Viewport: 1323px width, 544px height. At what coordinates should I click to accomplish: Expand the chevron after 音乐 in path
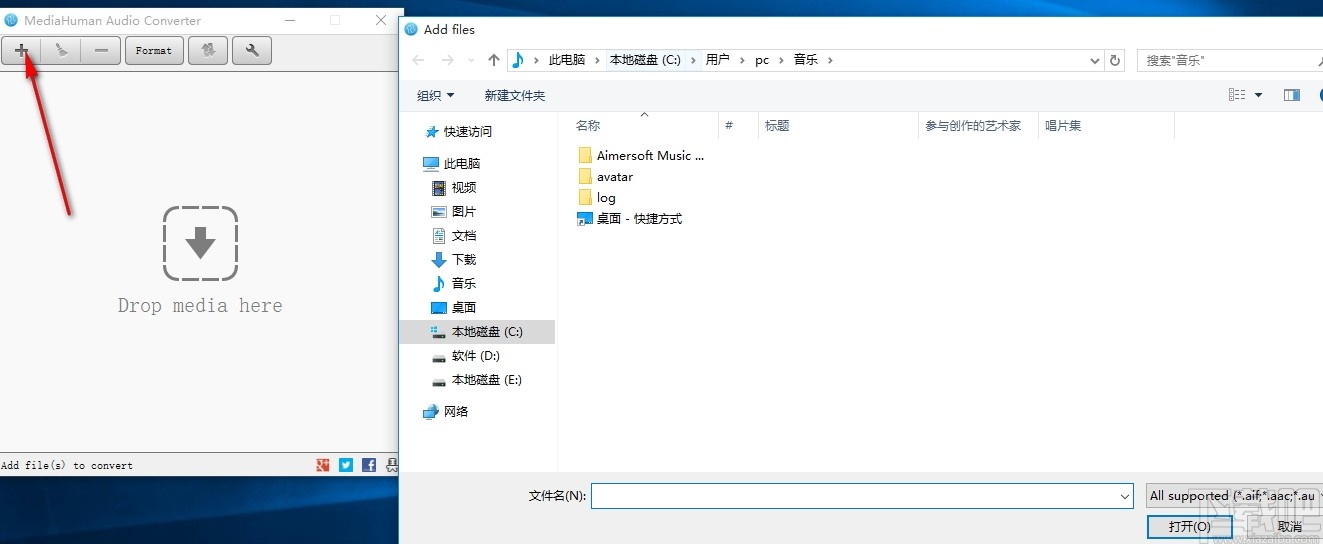click(830, 60)
